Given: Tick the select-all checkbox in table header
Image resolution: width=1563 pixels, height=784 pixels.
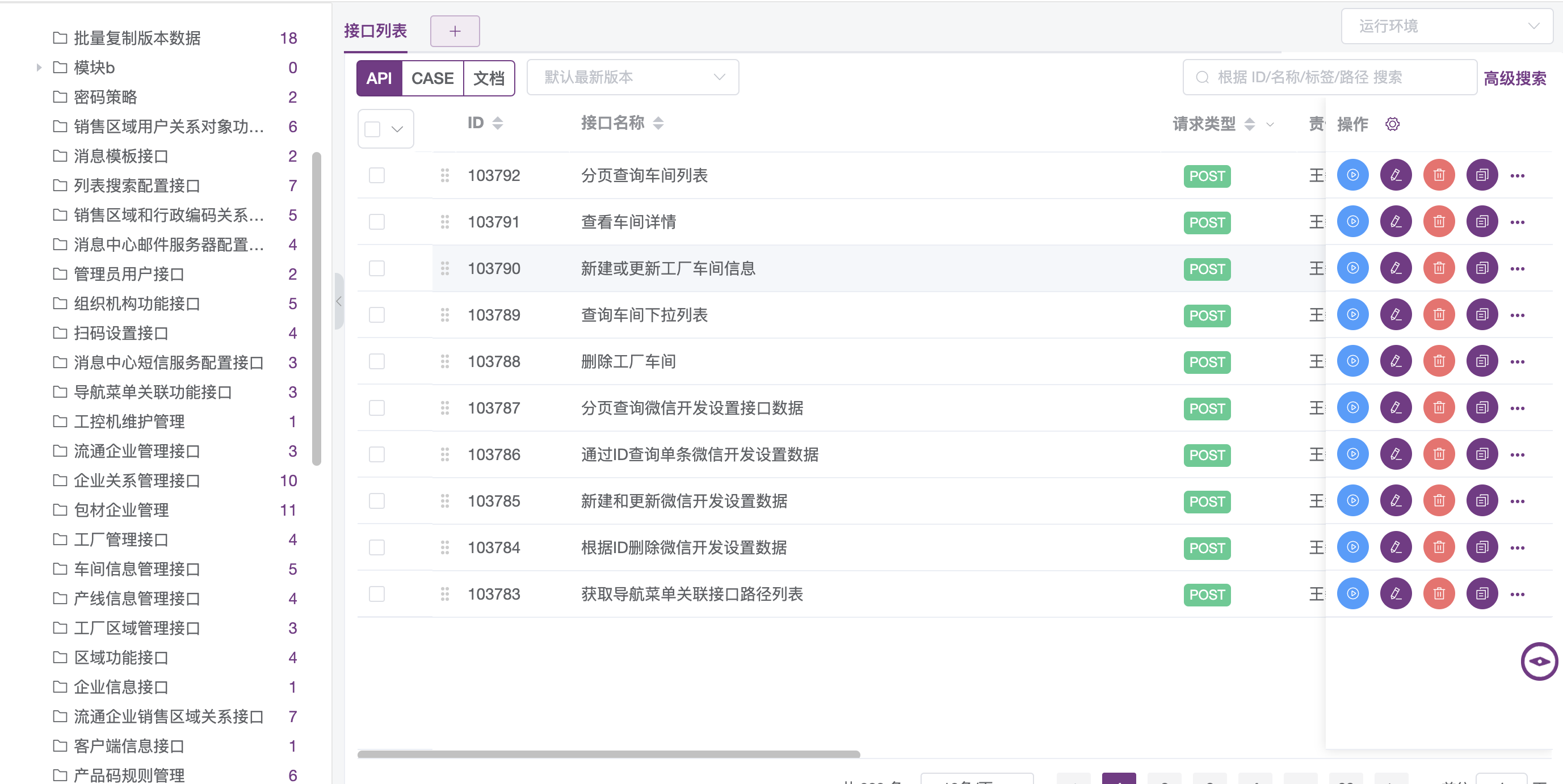Looking at the screenshot, I should pyautogui.click(x=372, y=129).
